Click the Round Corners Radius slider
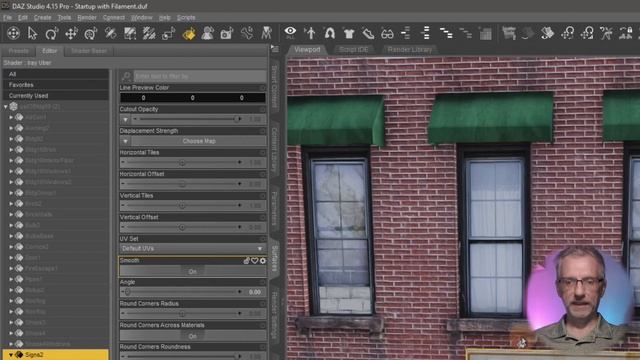The image size is (640, 360). pos(182,314)
